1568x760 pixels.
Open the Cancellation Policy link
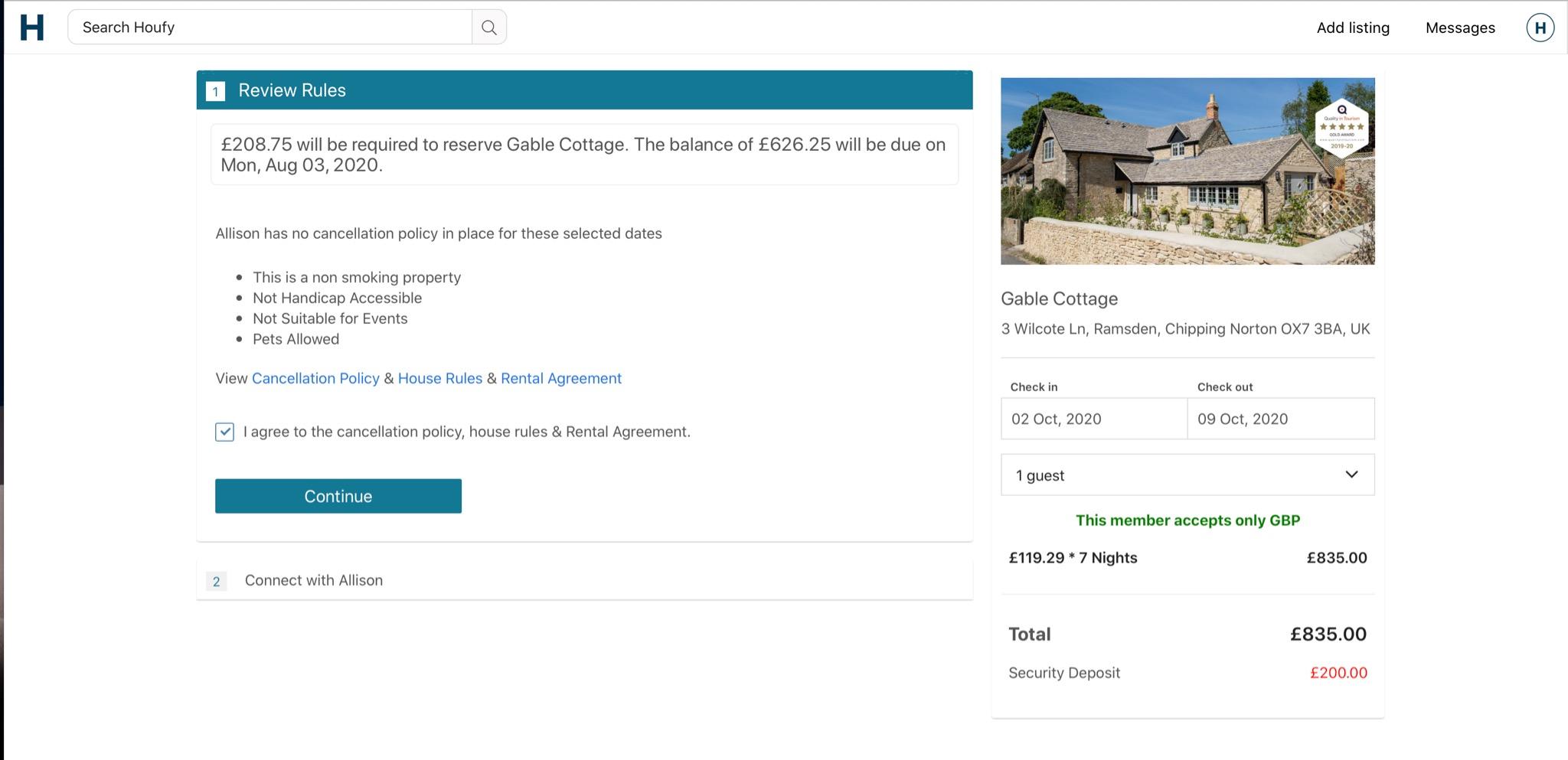coord(315,378)
